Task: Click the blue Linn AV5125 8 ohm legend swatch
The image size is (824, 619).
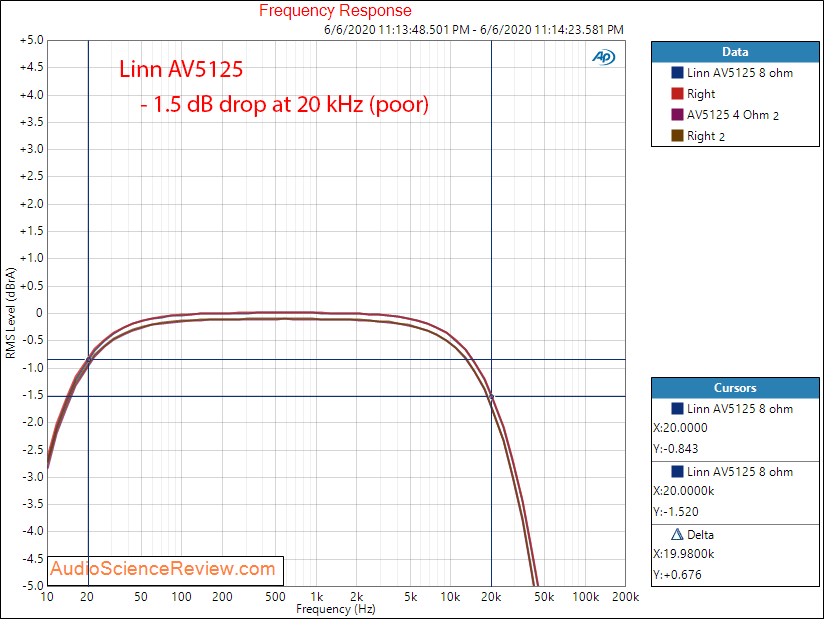Action: [x=677, y=73]
